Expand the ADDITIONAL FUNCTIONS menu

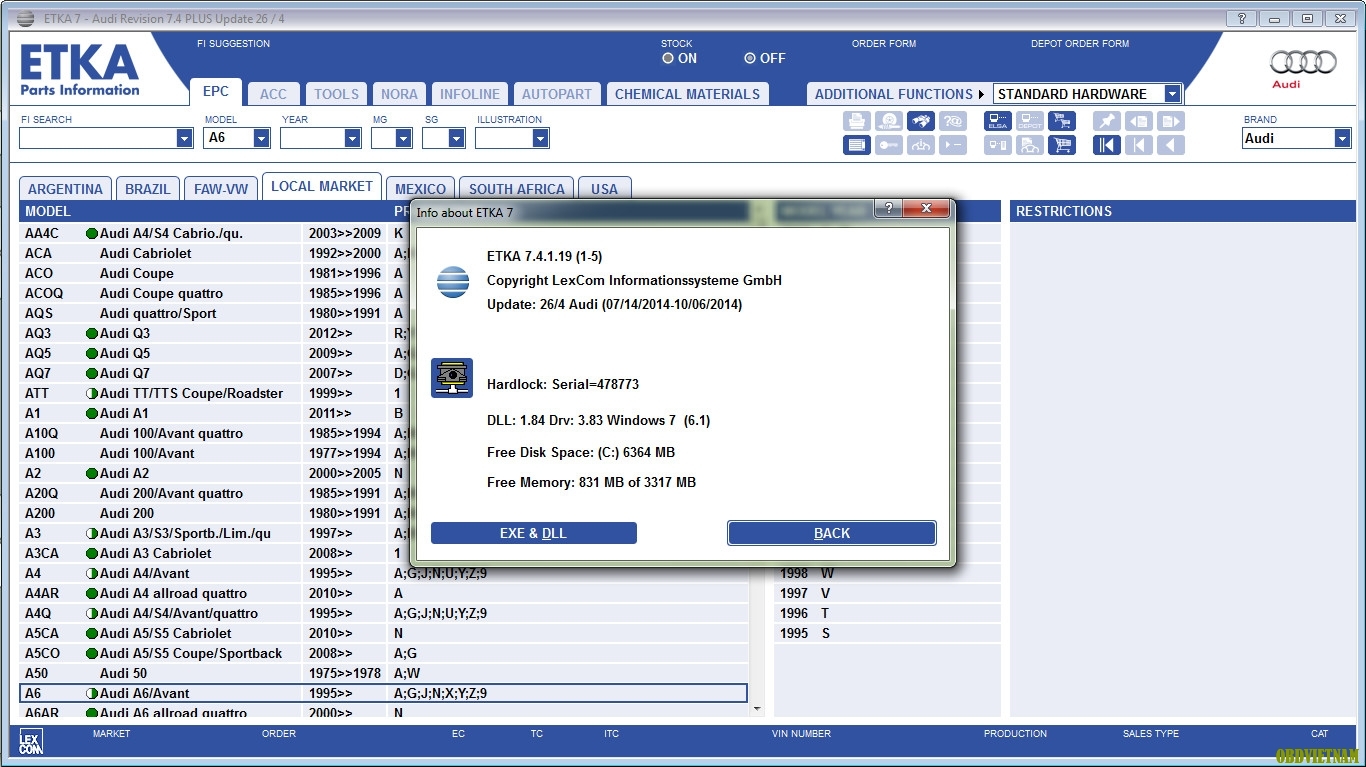point(899,94)
